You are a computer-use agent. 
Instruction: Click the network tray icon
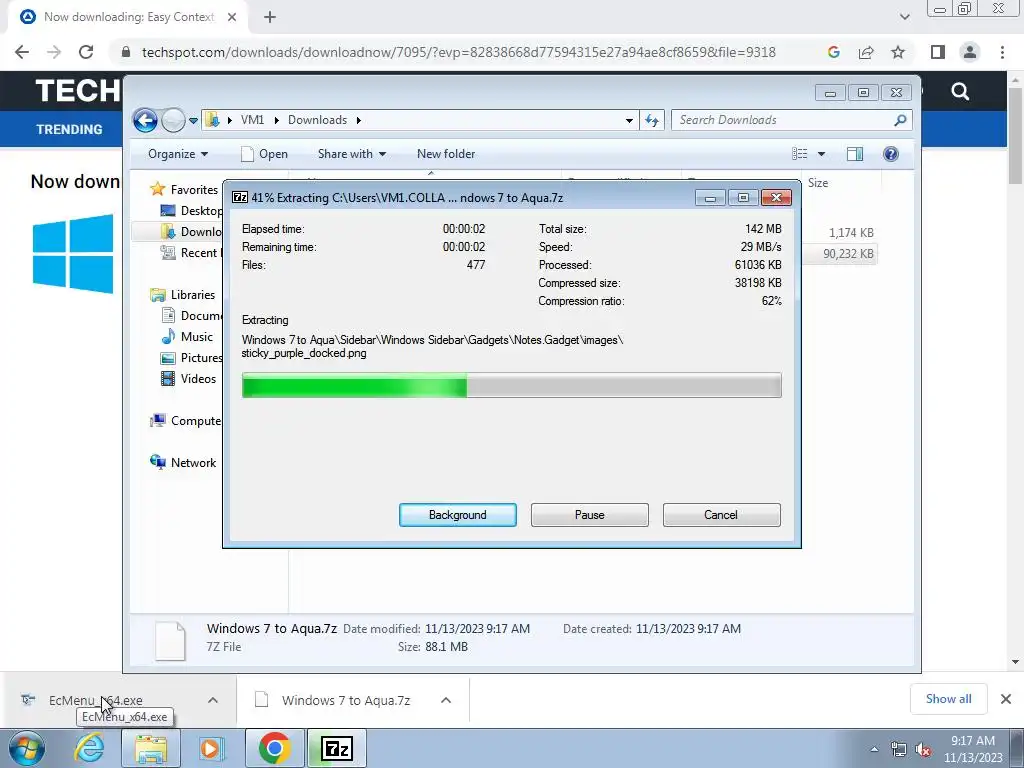point(899,750)
